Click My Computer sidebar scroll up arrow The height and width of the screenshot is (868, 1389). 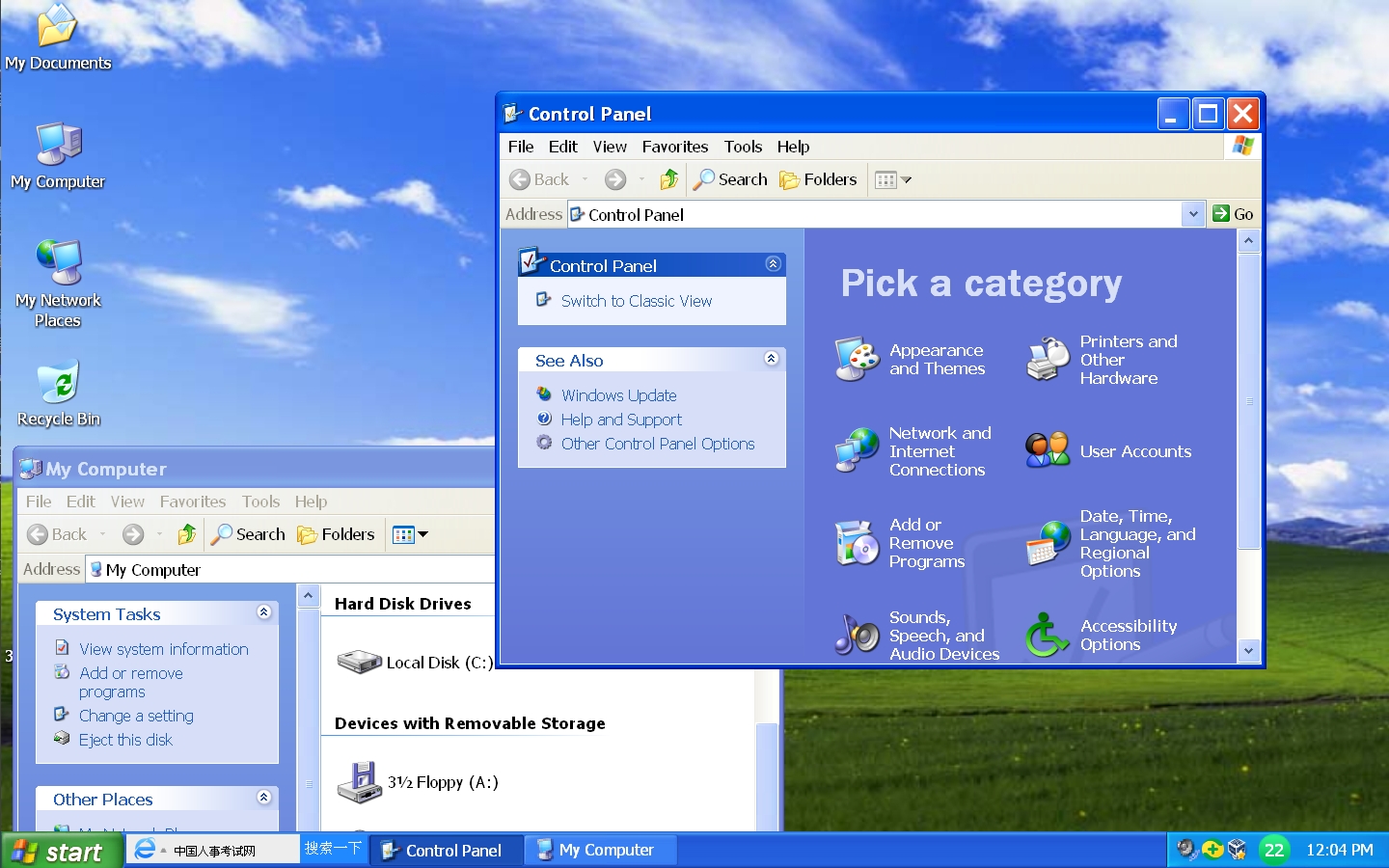tap(308, 595)
